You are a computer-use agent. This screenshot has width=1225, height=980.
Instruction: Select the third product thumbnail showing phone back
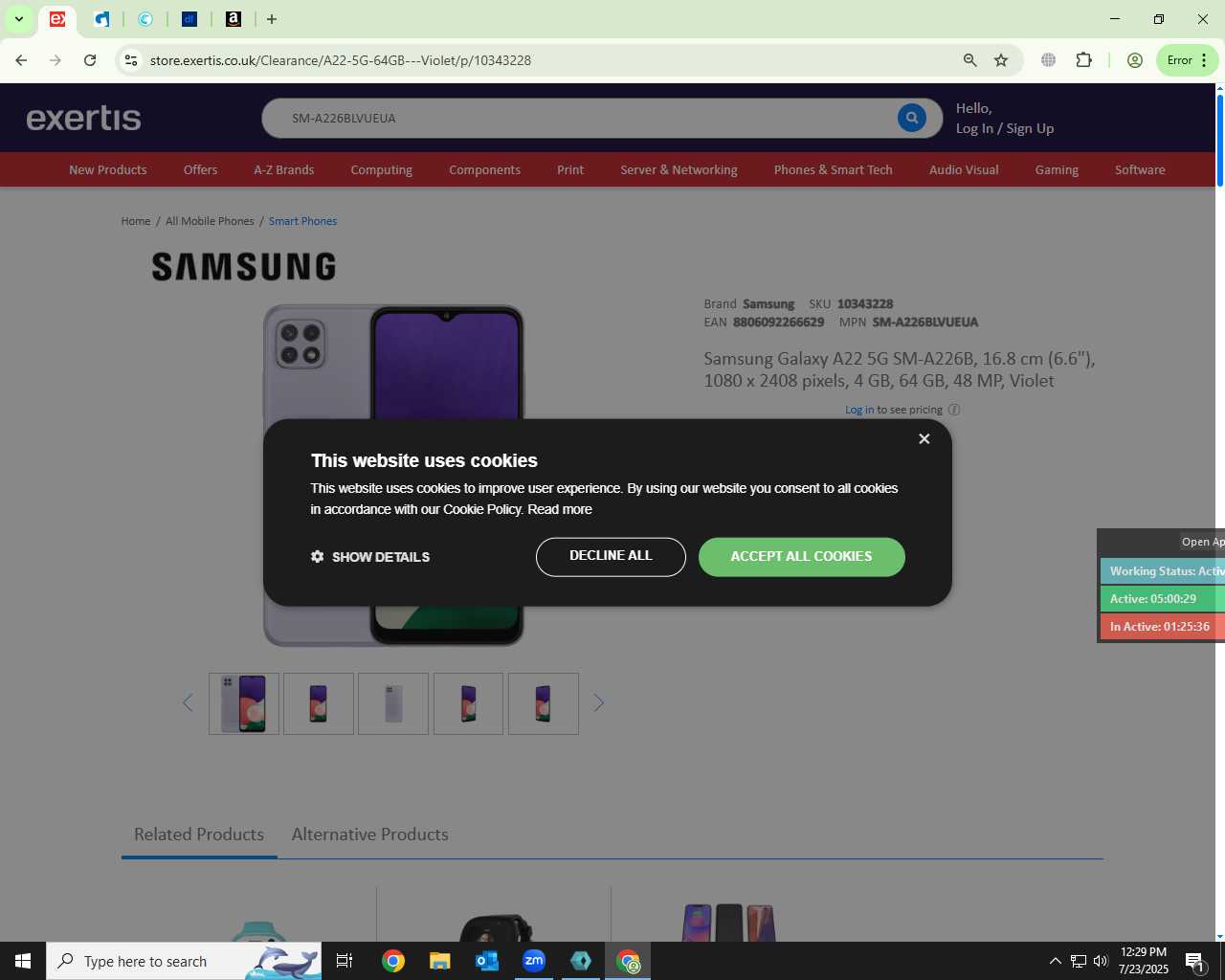click(x=393, y=703)
